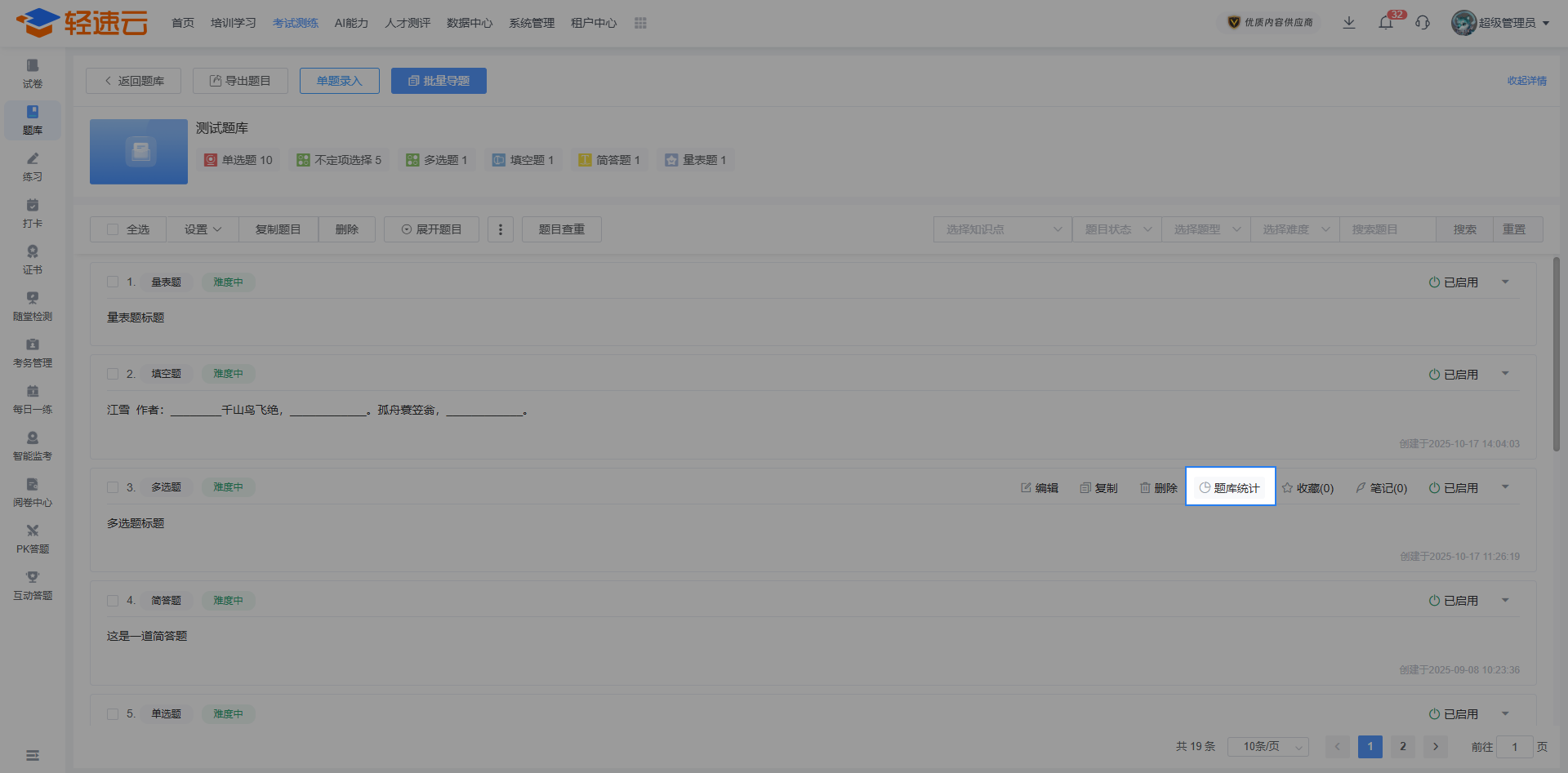This screenshot has width=1568, height=773.
Task: Collapse sidebar using bottom menu icon
Action: [x=33, y=755]
